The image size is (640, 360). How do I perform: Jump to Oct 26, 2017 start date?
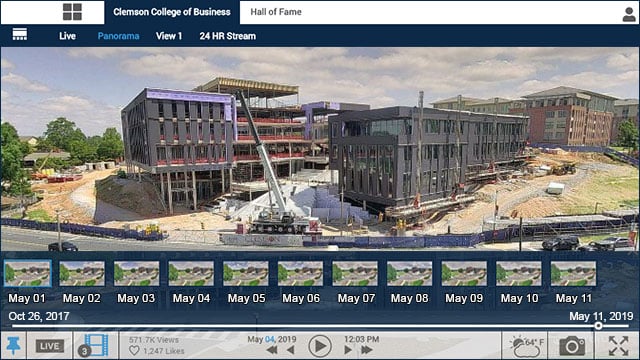(39, 316)
